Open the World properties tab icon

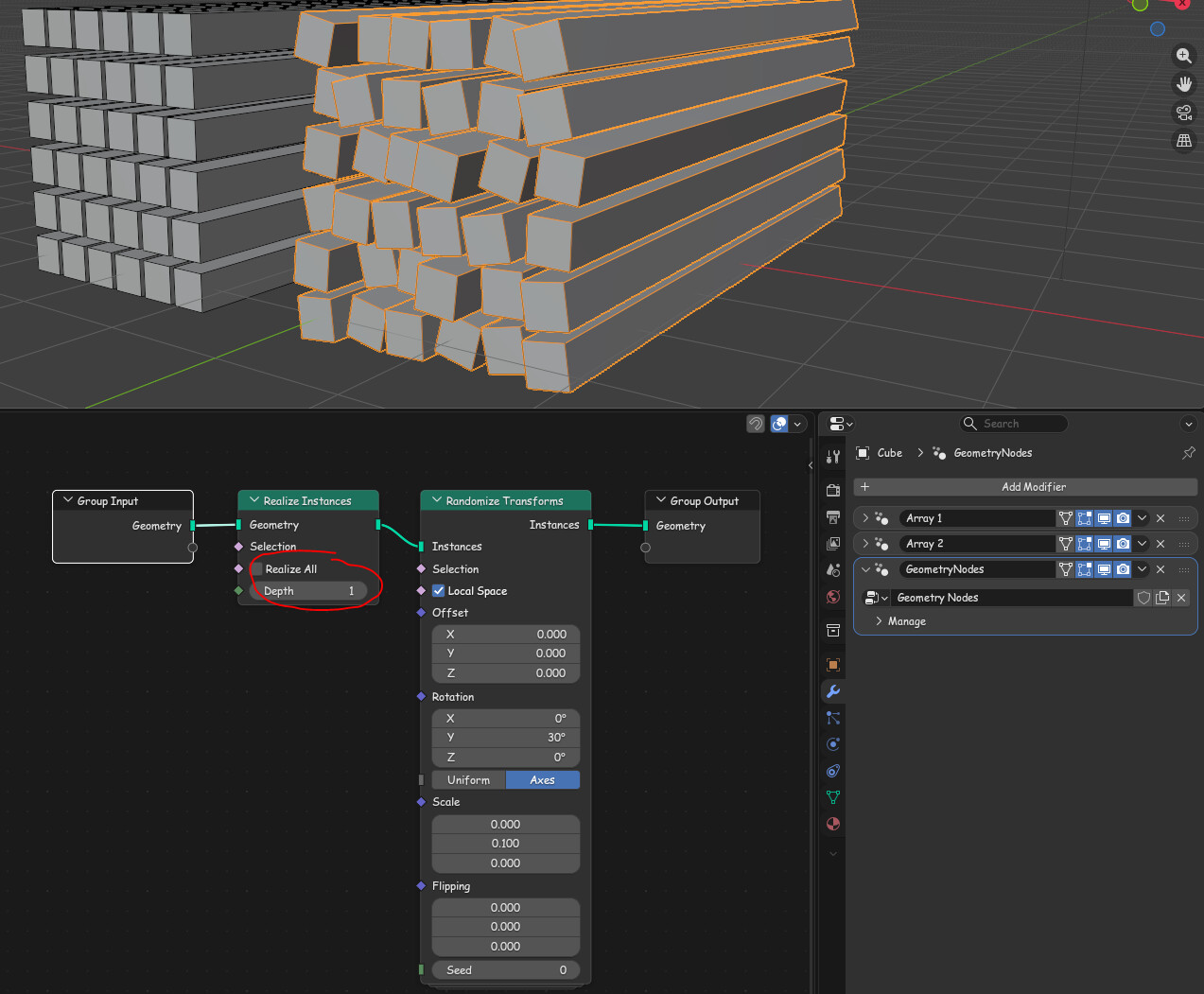pos(833,597)
